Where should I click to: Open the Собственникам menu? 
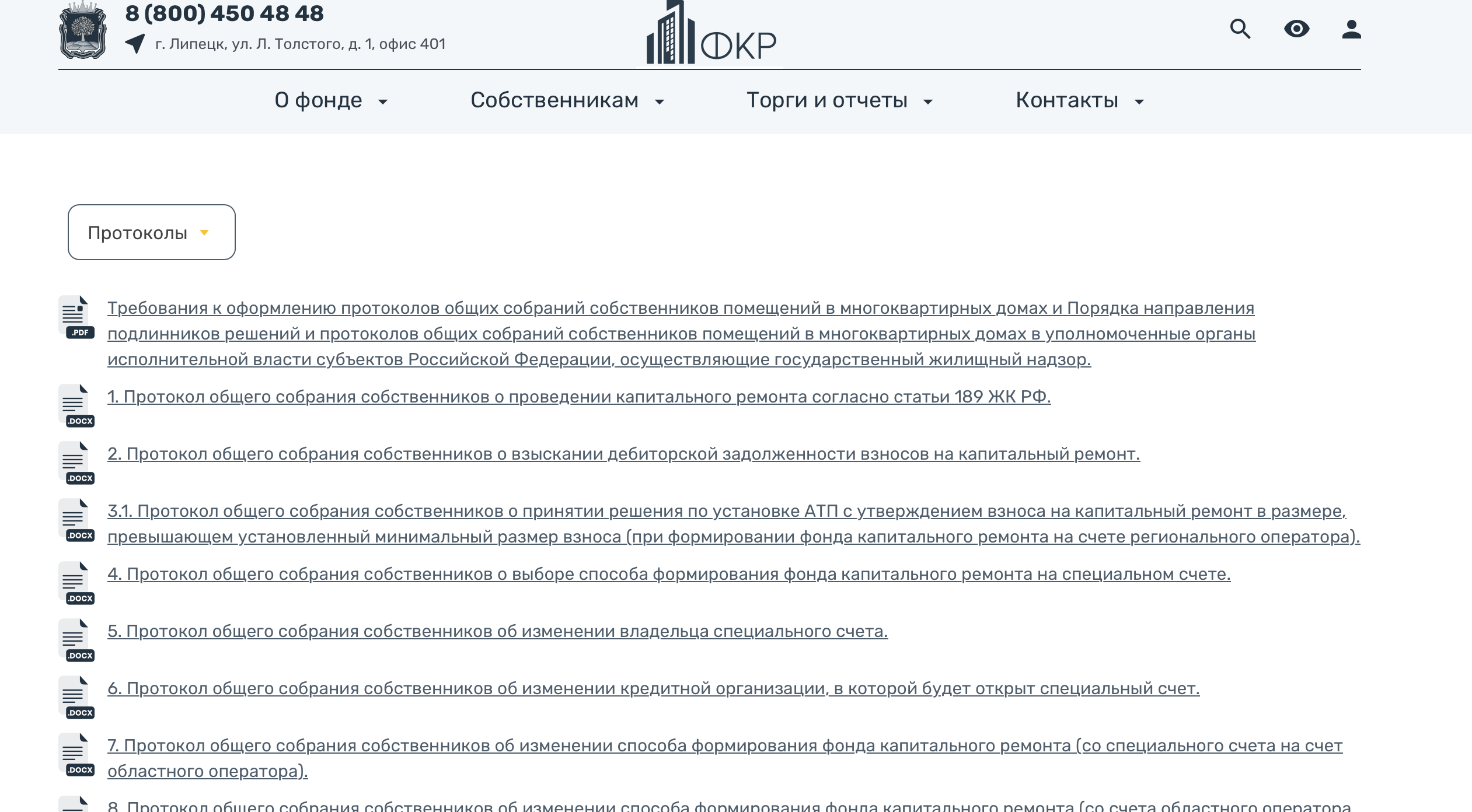(554, 100)
